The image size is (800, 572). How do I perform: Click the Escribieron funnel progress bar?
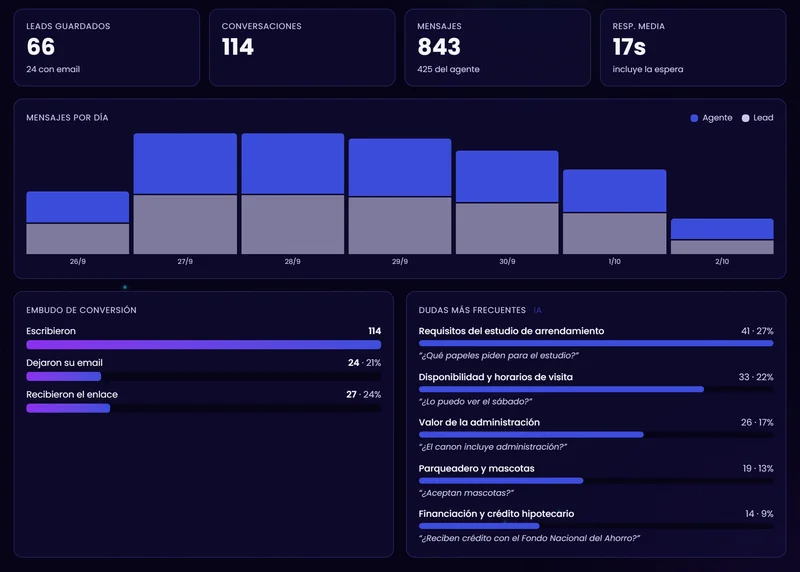tap(204, 345)
